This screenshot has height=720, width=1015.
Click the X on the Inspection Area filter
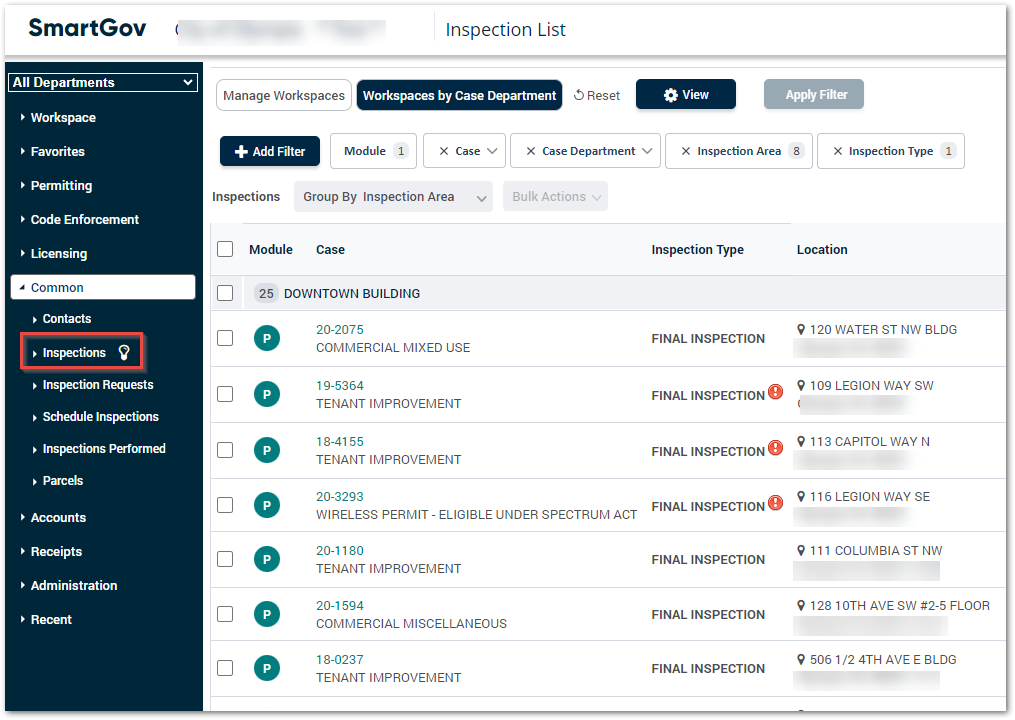pos(684,150)
